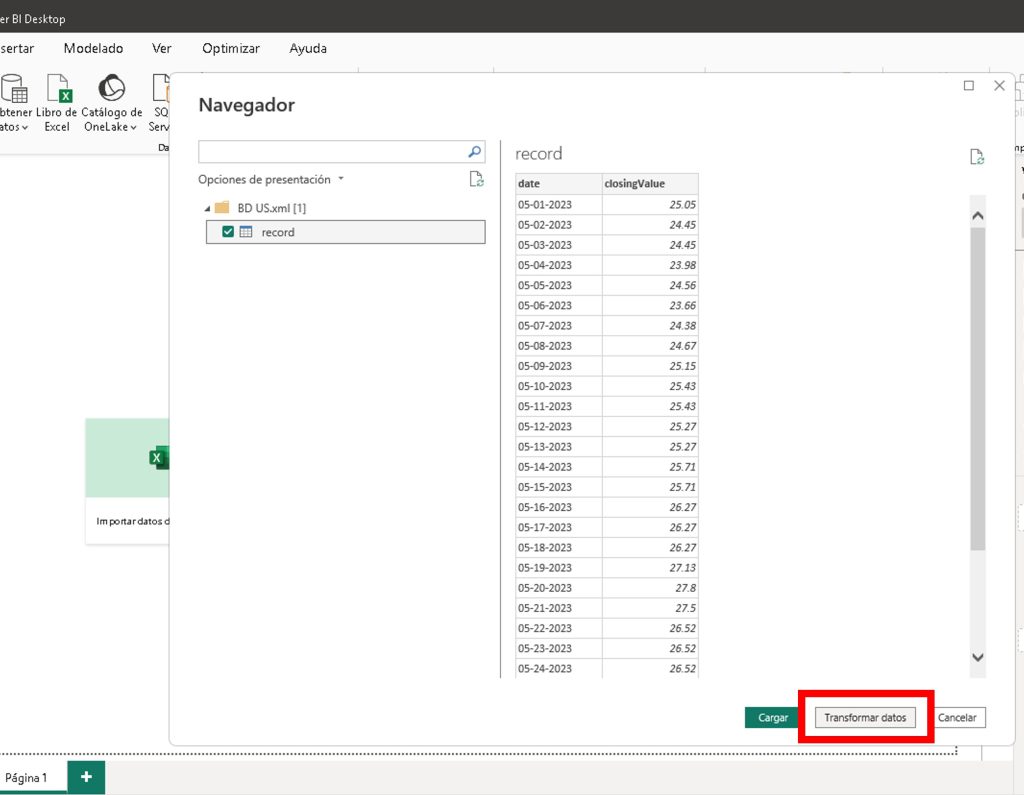Click the refresh icon beside Opciones de presentación
Viewport: 1024px width, 795px height.
(x=477, y=180)
